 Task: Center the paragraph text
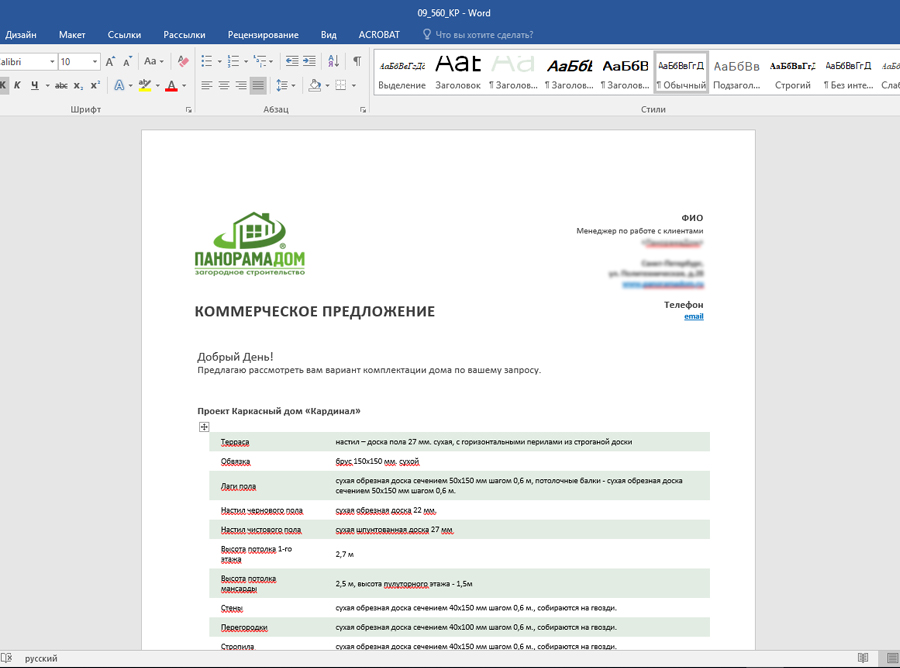pyautogui.click(x=224, y=86)
